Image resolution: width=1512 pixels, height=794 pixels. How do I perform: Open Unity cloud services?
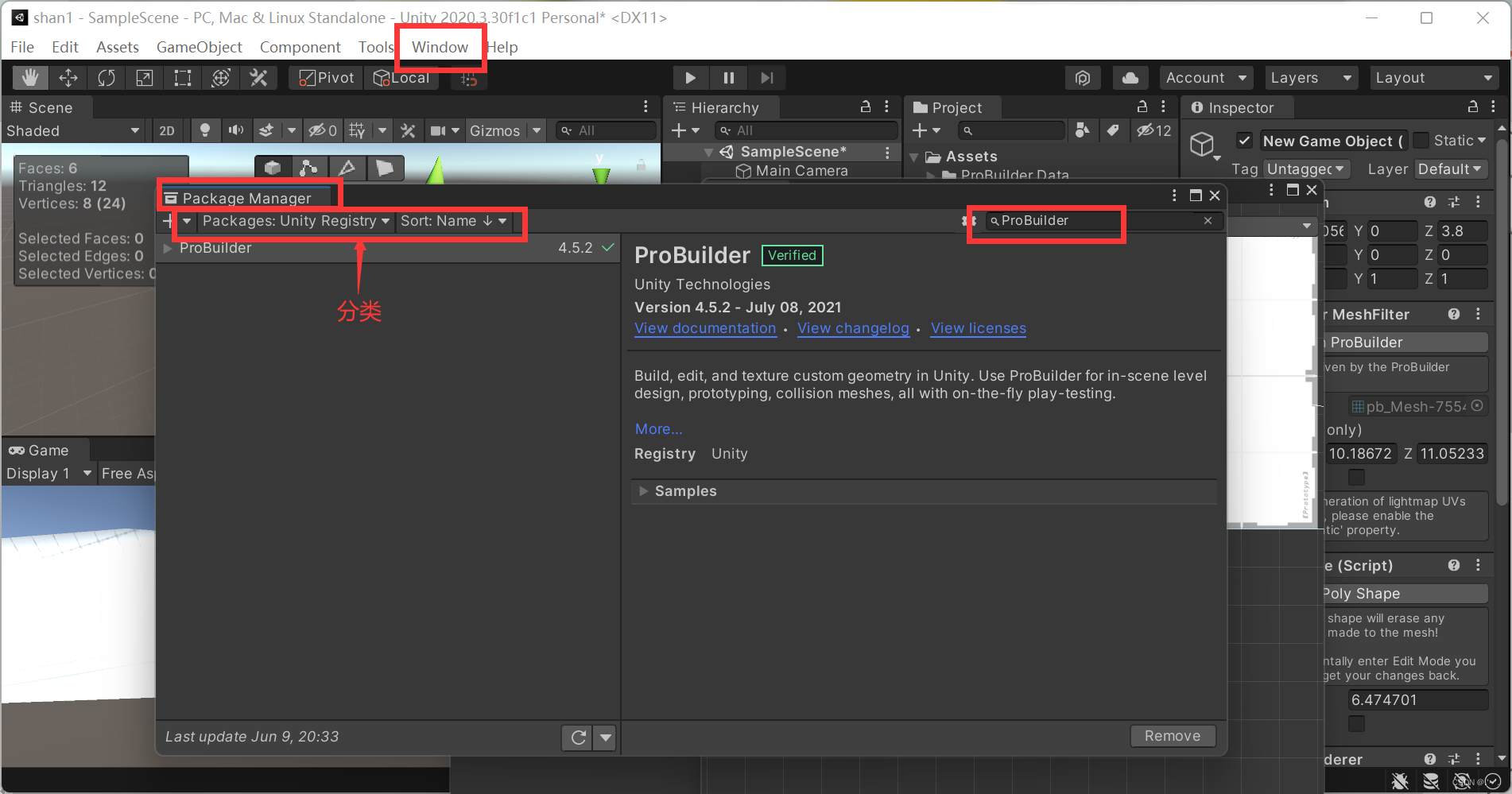point(1130,77)
